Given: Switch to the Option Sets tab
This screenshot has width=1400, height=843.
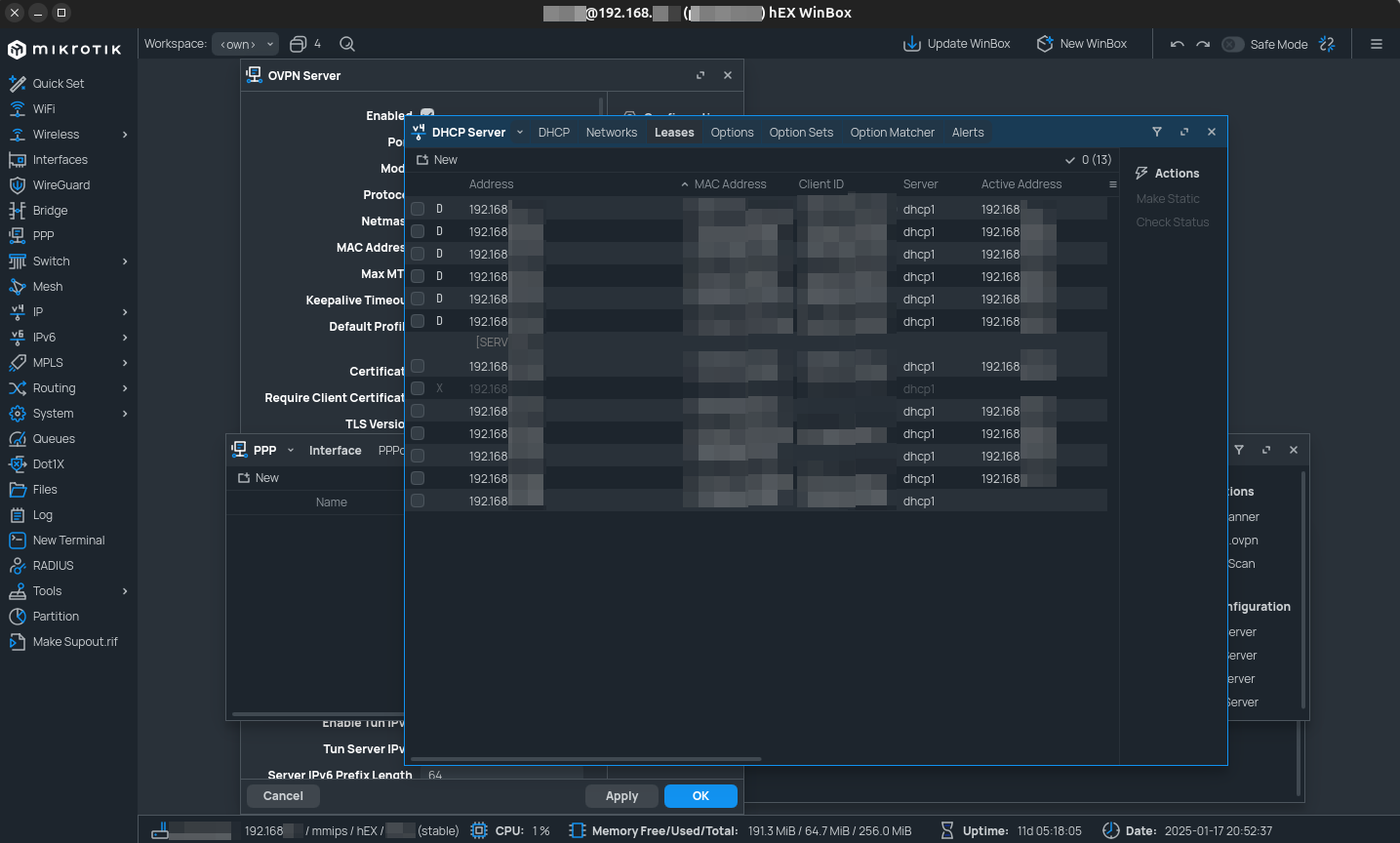Looking at the screenshot, I should coord(801,133).
